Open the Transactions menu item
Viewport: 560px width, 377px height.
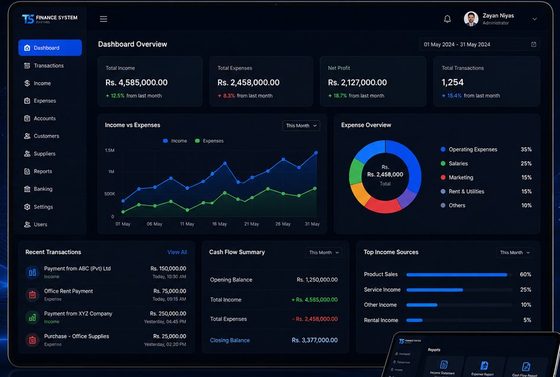[50, 66]
